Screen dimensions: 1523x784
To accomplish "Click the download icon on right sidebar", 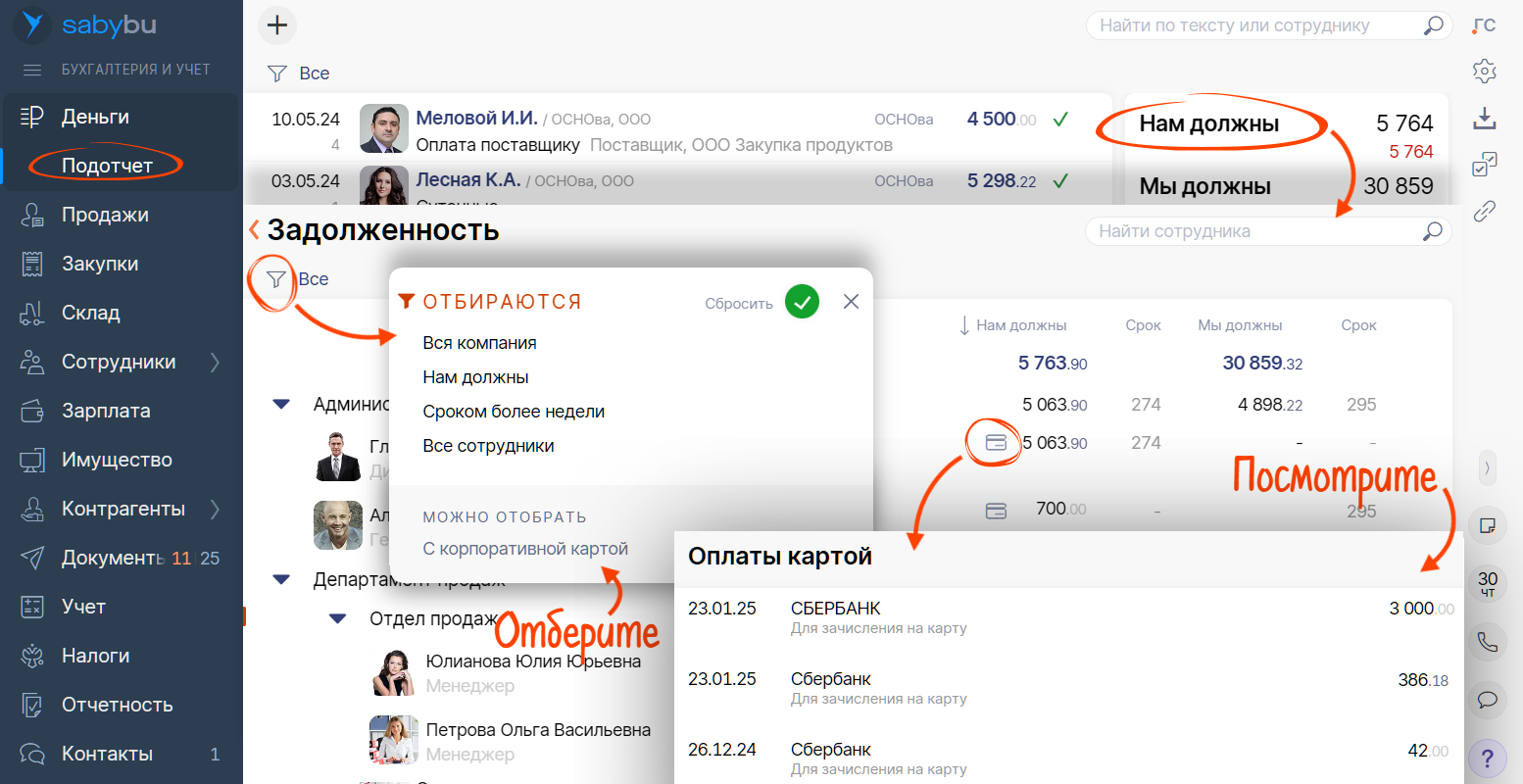I will click(x=1485, y=118).
